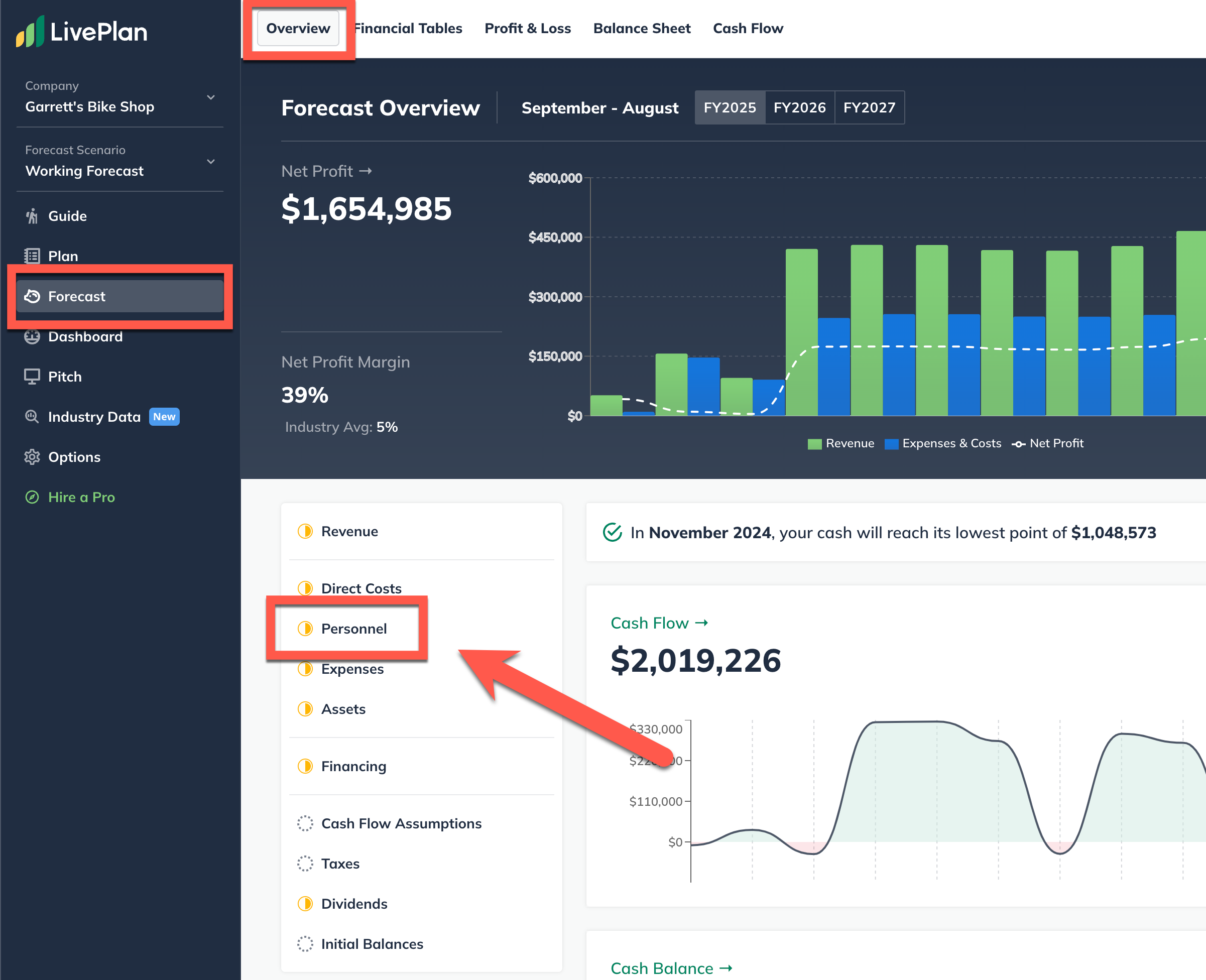This screenshot has width=1206, height=980.
Task: Click the Guide hiker icon
Action: pos(32,216)
